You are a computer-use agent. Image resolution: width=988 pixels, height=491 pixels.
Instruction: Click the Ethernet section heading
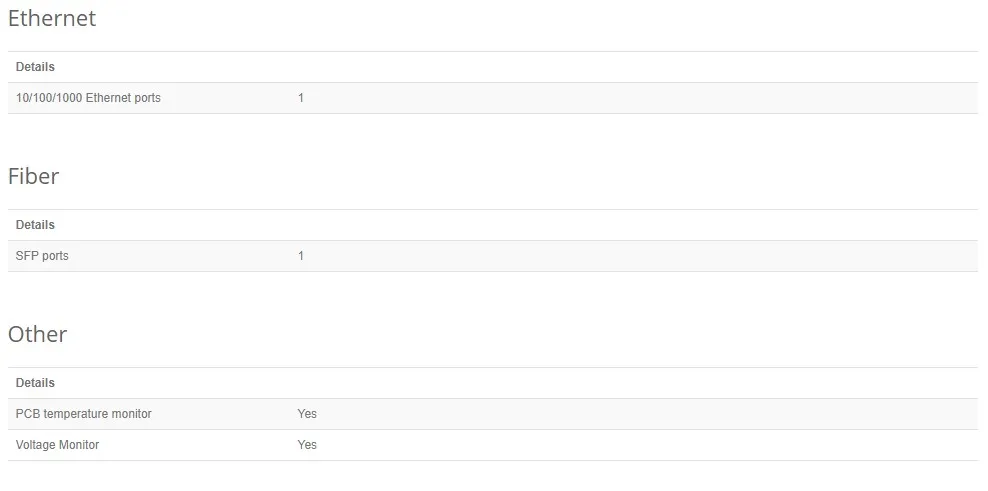point(52,18)
